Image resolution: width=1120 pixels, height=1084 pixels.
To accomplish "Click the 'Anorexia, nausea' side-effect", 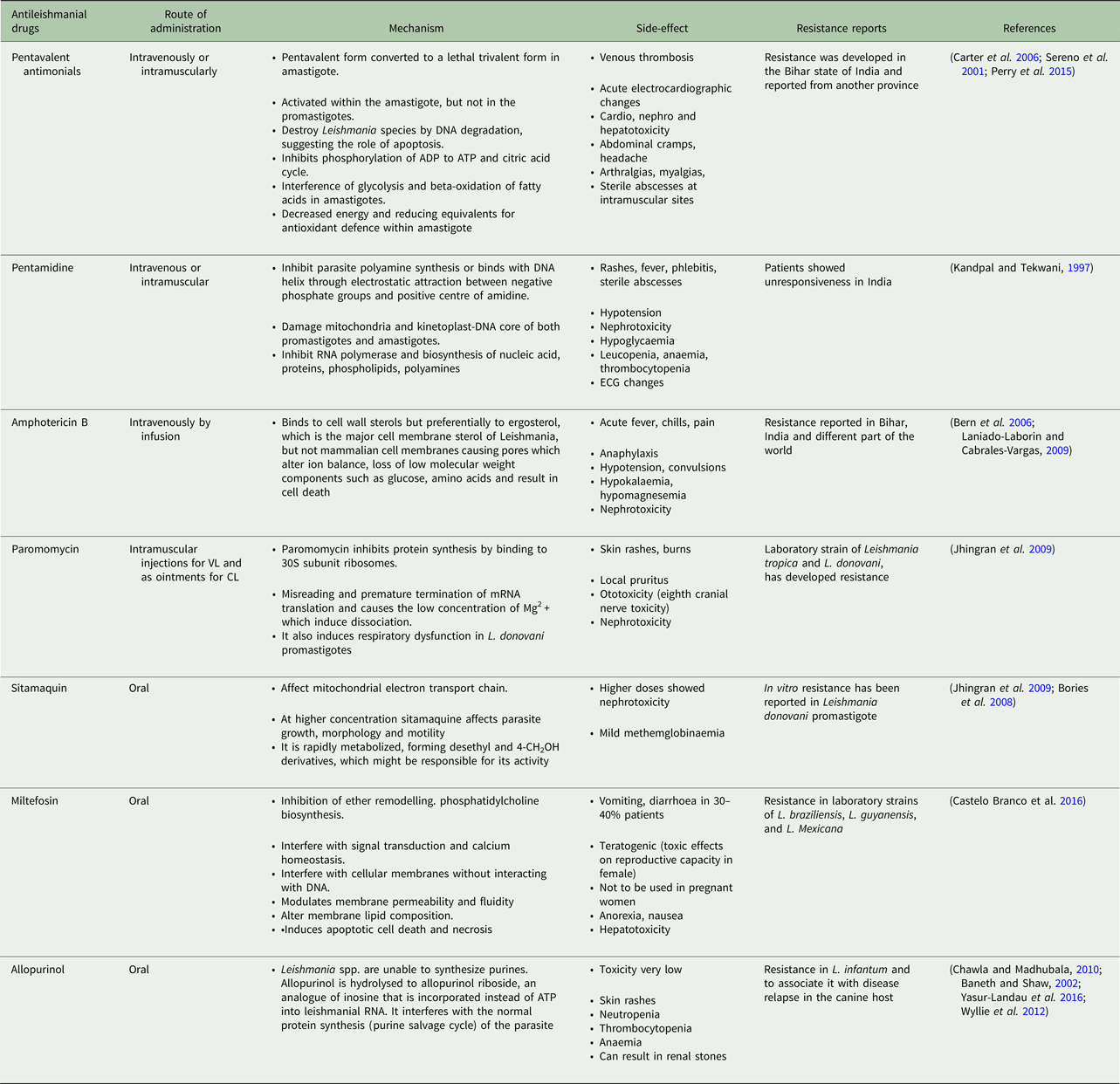I will 642,916.
